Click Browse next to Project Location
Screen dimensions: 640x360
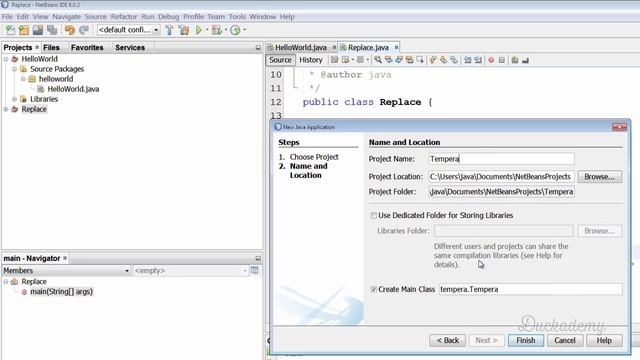click(600, 177)
